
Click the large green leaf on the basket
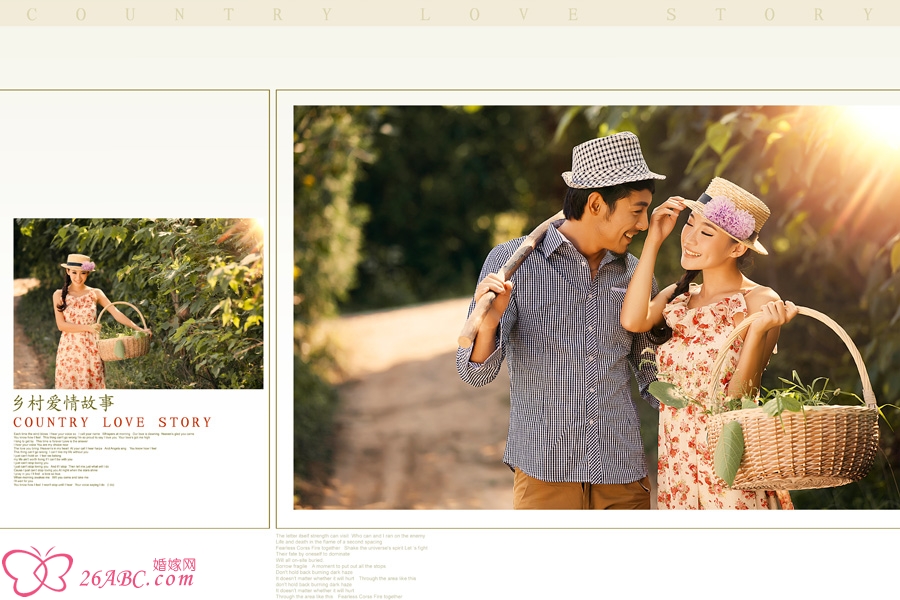(732, 450)
